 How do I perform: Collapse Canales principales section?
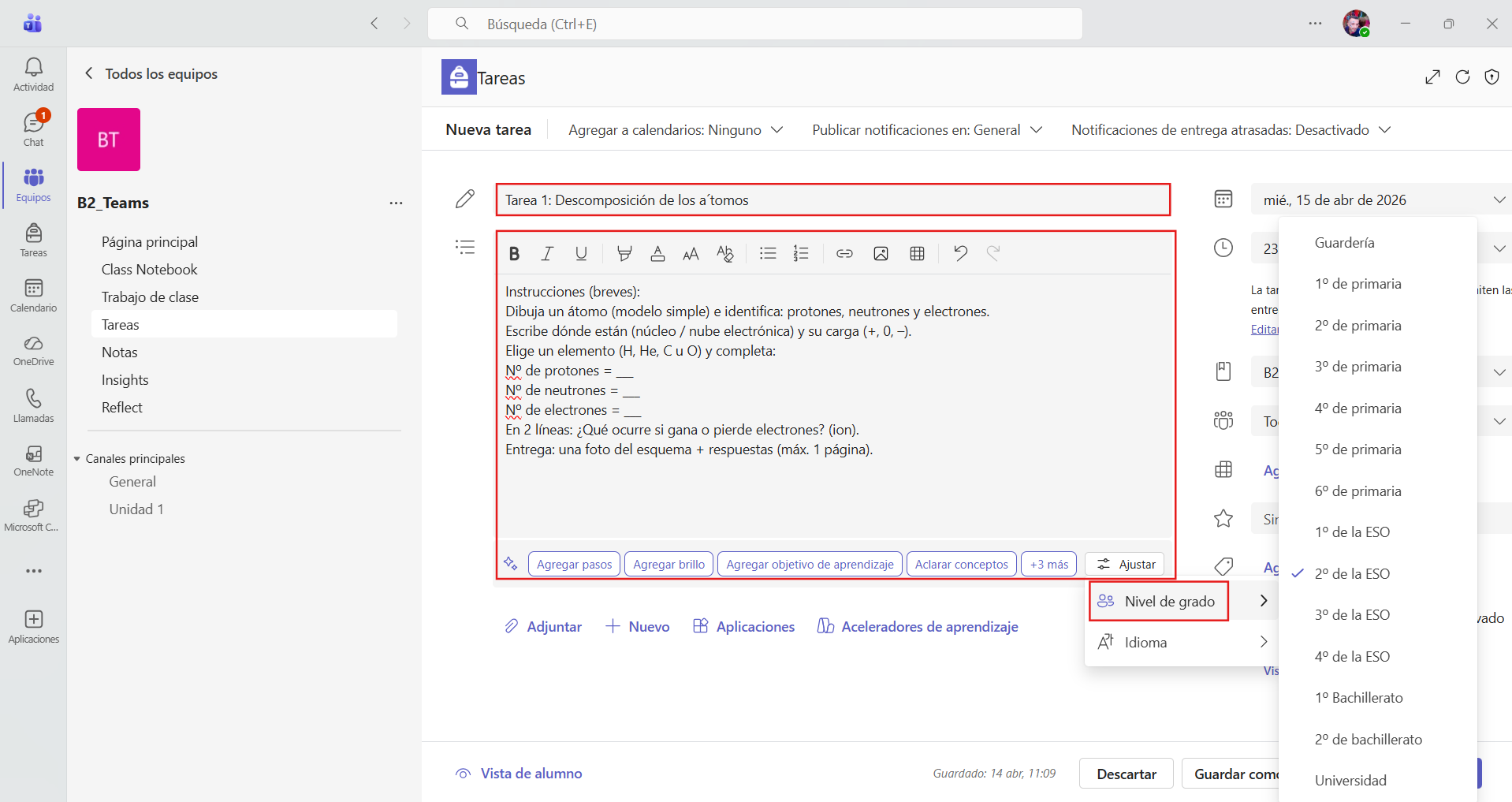click(x=77, y=459)
